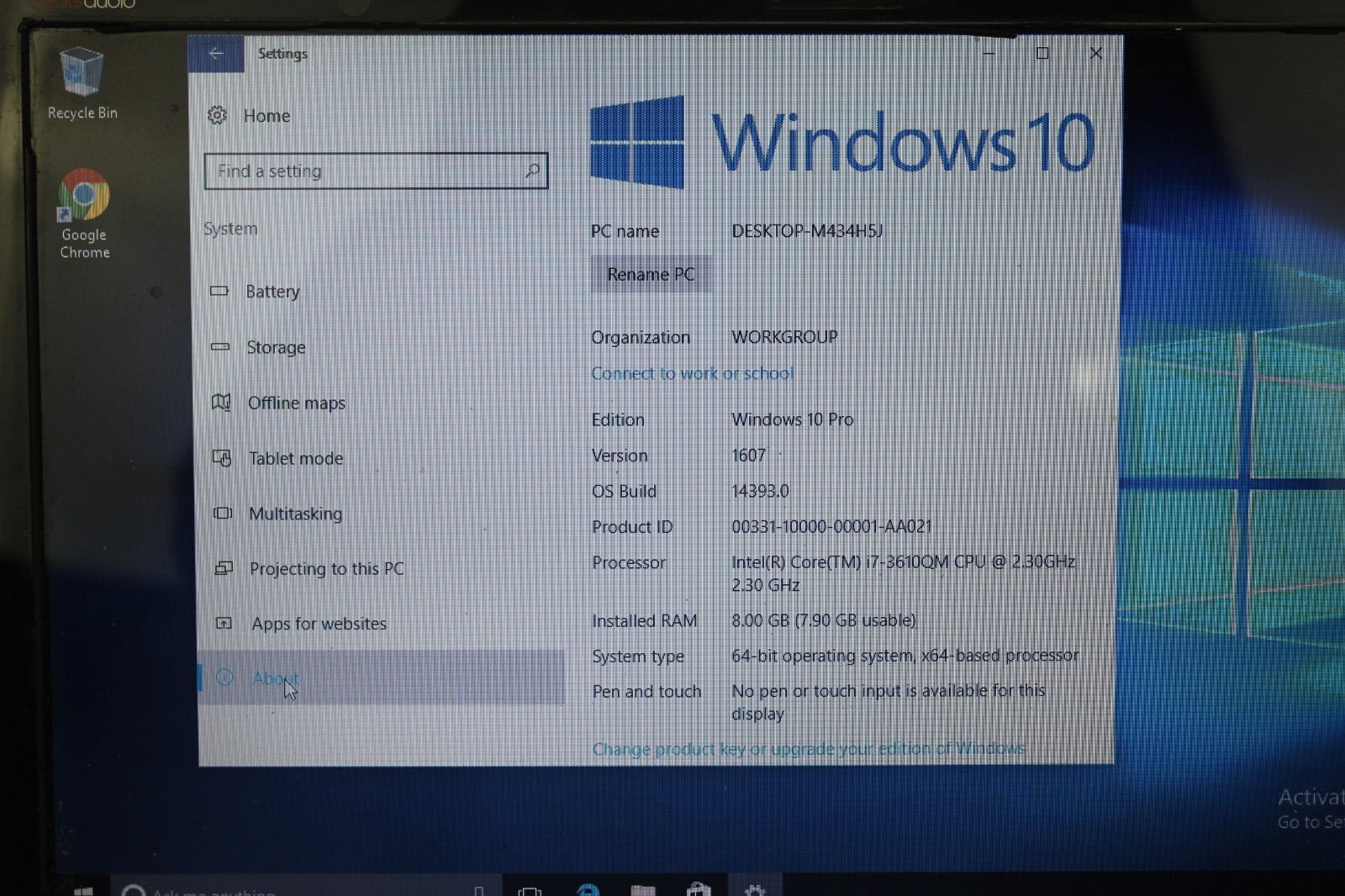Click the magnifier icon in search box
The image size is (1345, 896).
point(531,171)
